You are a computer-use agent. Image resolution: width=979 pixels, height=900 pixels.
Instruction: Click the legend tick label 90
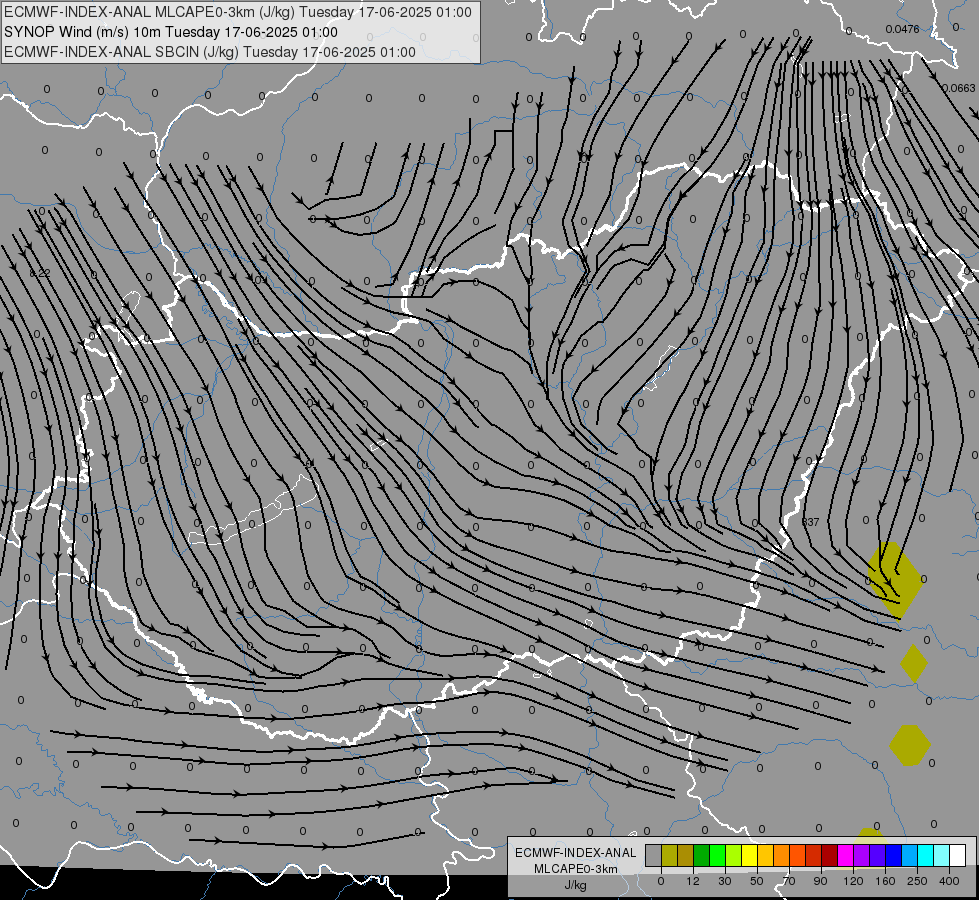(x=820, y=881)
